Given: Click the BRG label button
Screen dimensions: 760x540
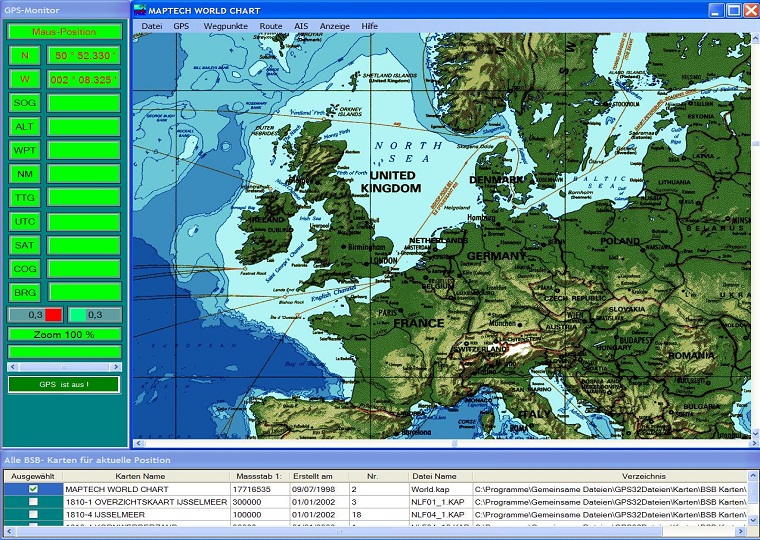Looking at the screenshot, I should coord(25,293).
